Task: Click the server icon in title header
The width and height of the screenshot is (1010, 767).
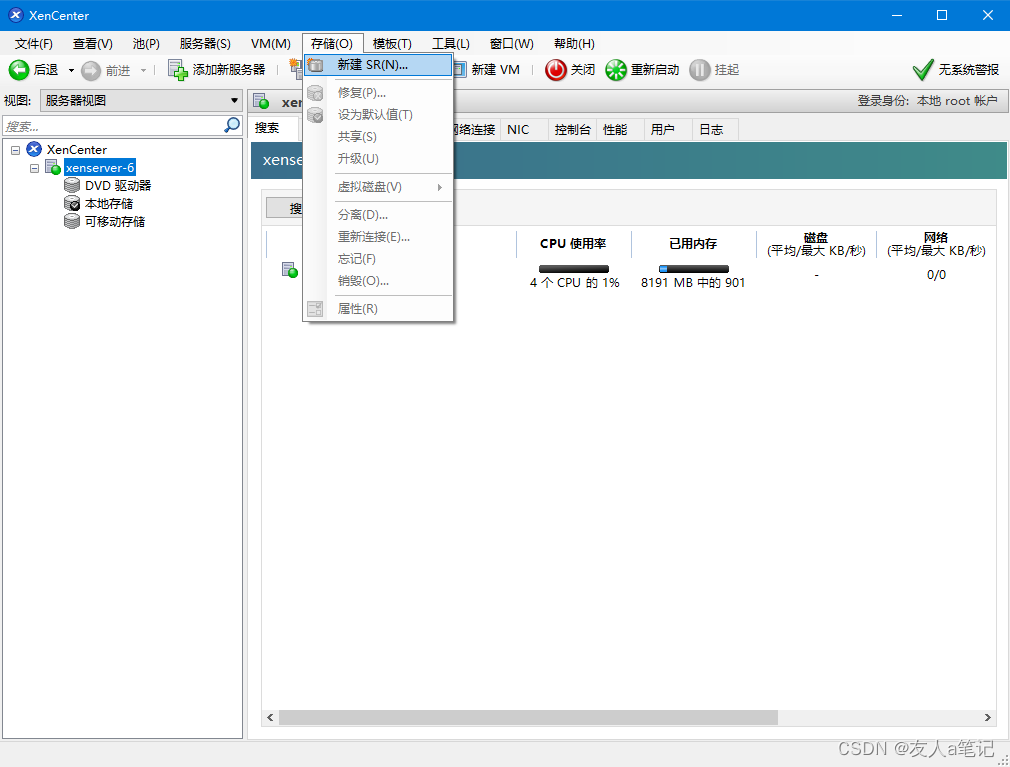Action: [262, 101]
